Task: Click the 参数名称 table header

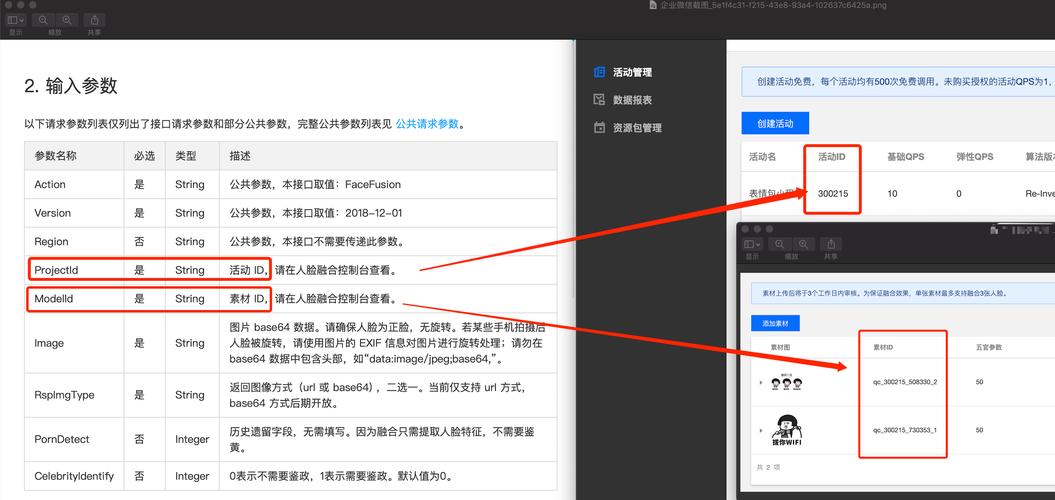Action: click(x=74, y=156)
